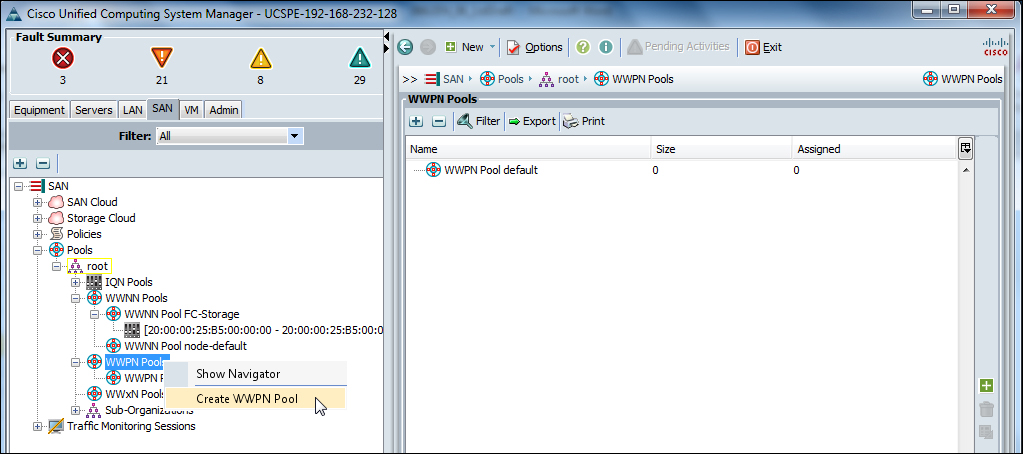Click the green help question icon

click(x=583, y=47)
